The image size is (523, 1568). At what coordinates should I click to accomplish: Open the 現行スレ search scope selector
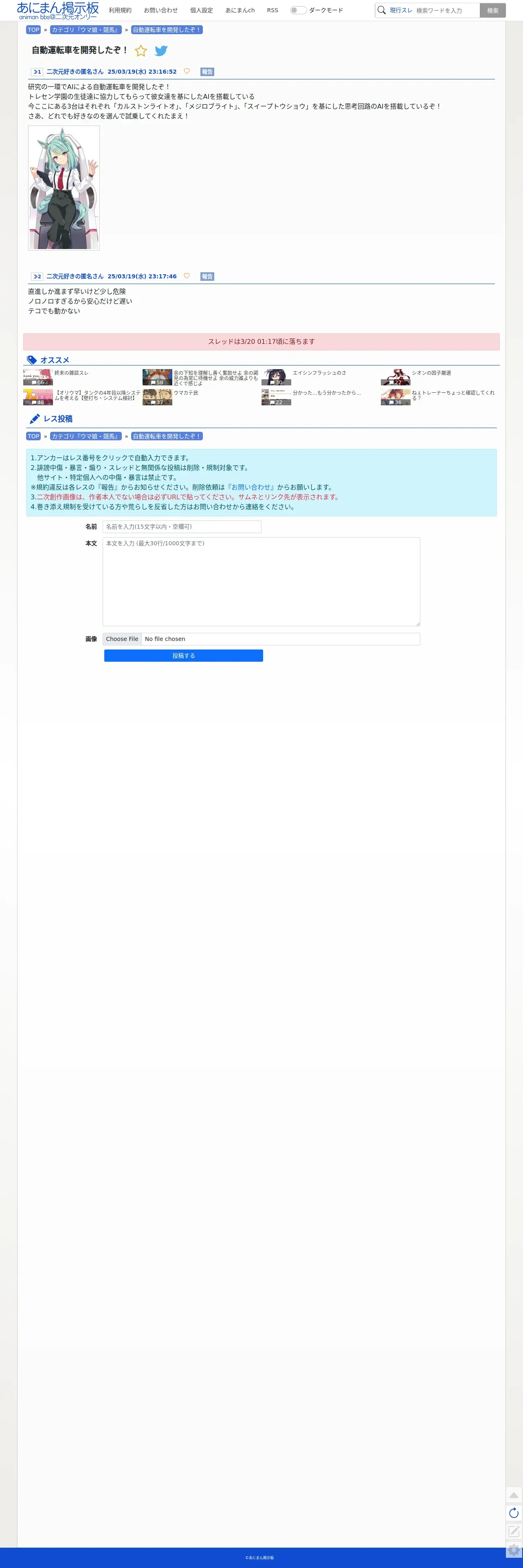pos(400,10)
